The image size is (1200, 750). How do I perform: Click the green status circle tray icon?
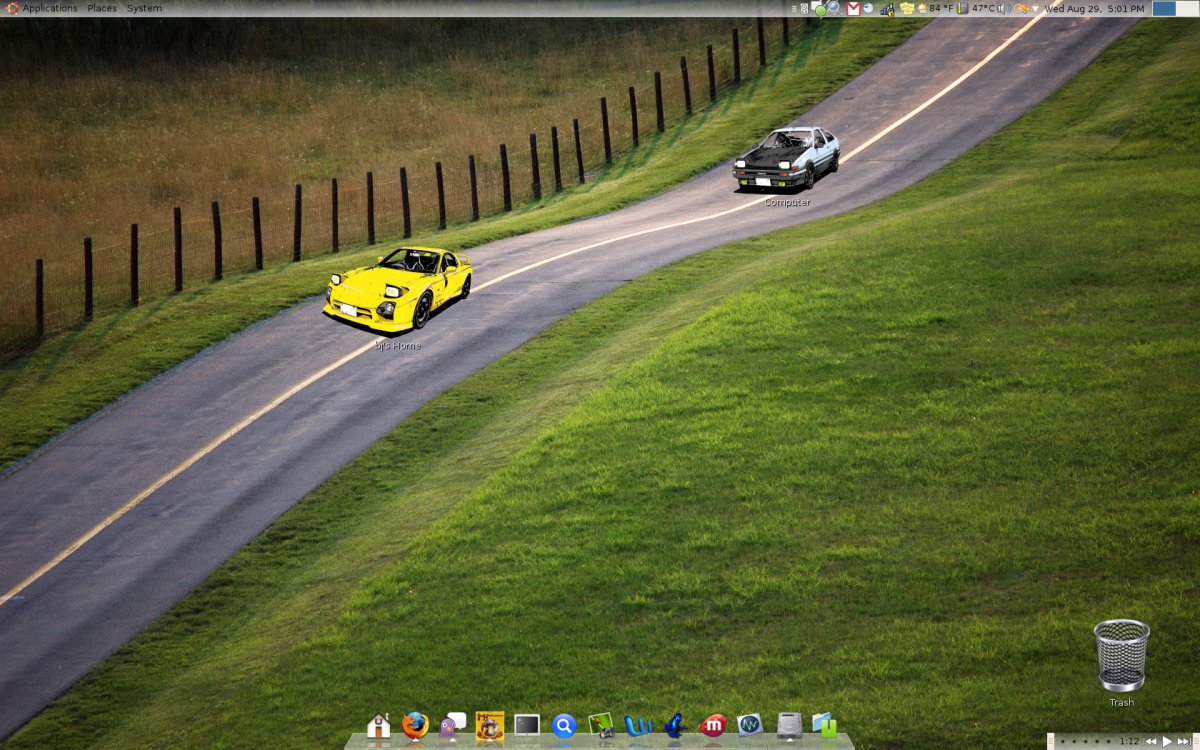tap(820, 9)
